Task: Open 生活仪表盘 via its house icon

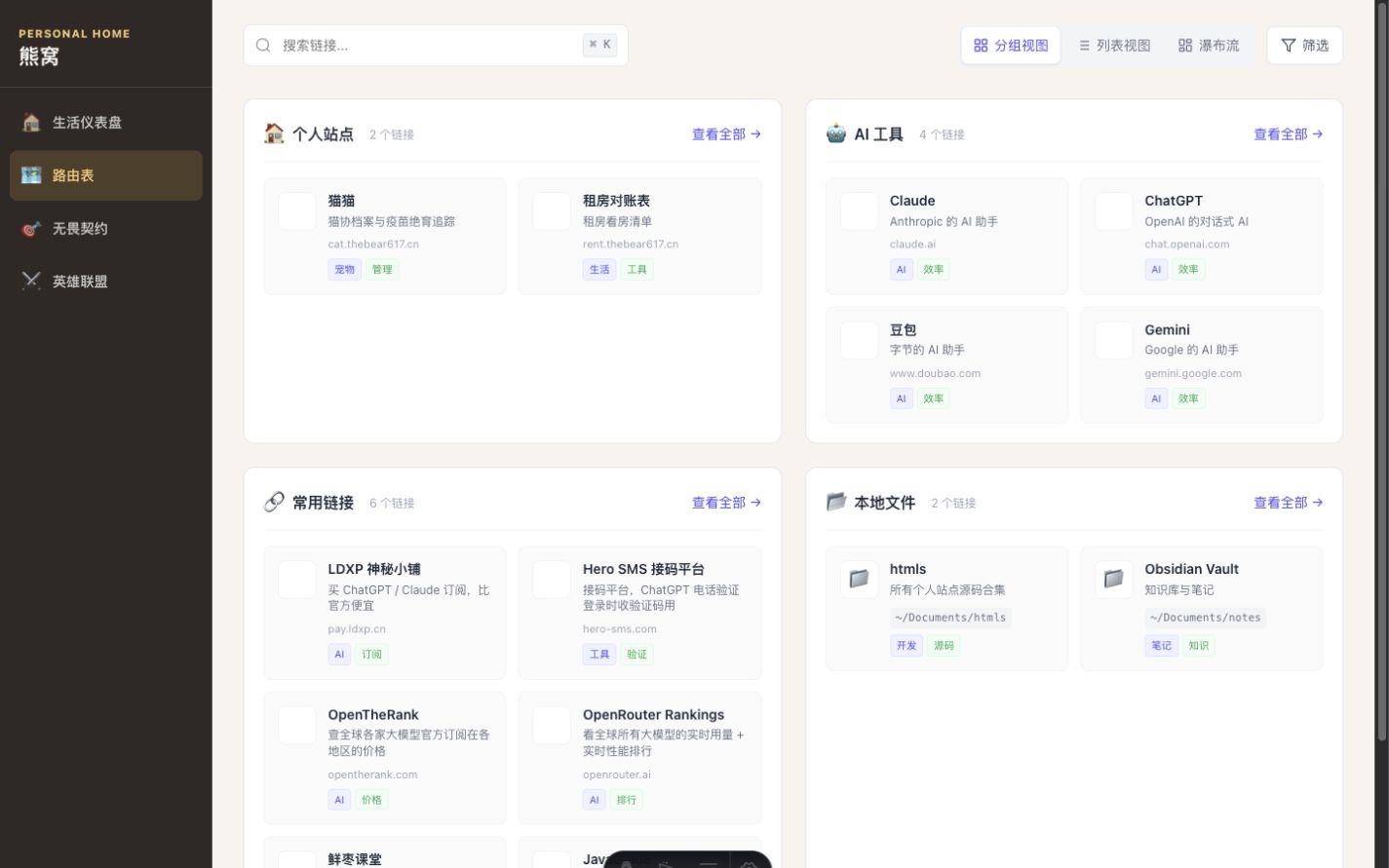Action: pos(31,123)
